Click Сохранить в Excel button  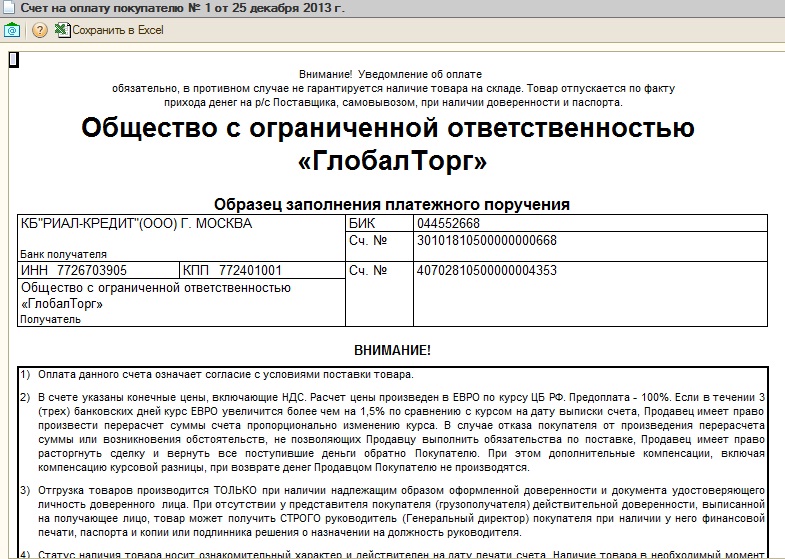point(109,30)
